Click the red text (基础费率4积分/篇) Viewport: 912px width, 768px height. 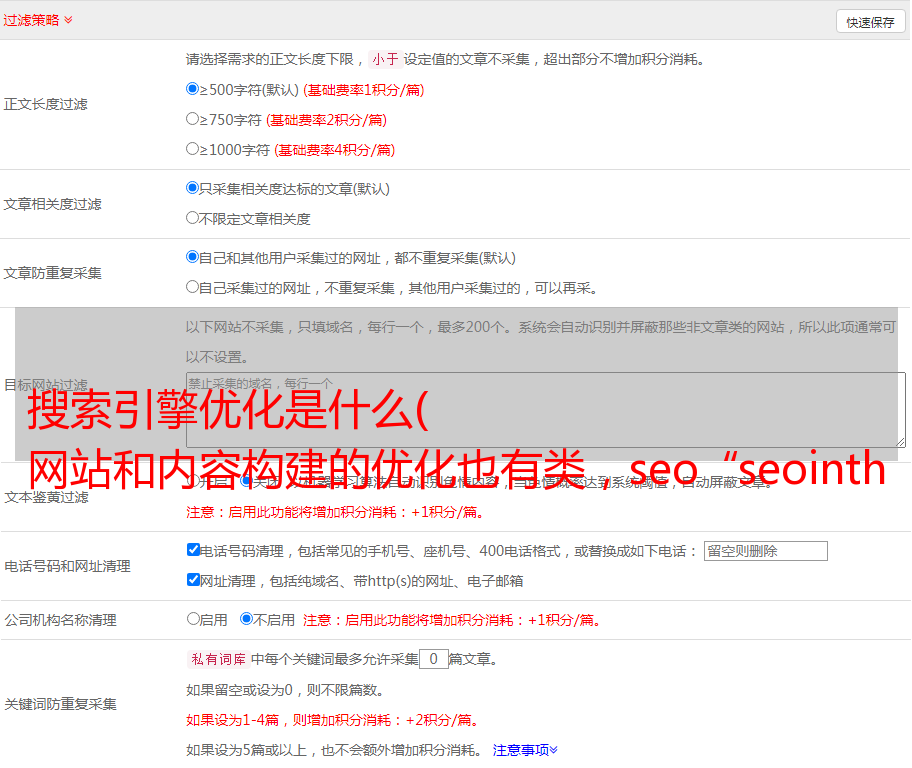point(334,150)
